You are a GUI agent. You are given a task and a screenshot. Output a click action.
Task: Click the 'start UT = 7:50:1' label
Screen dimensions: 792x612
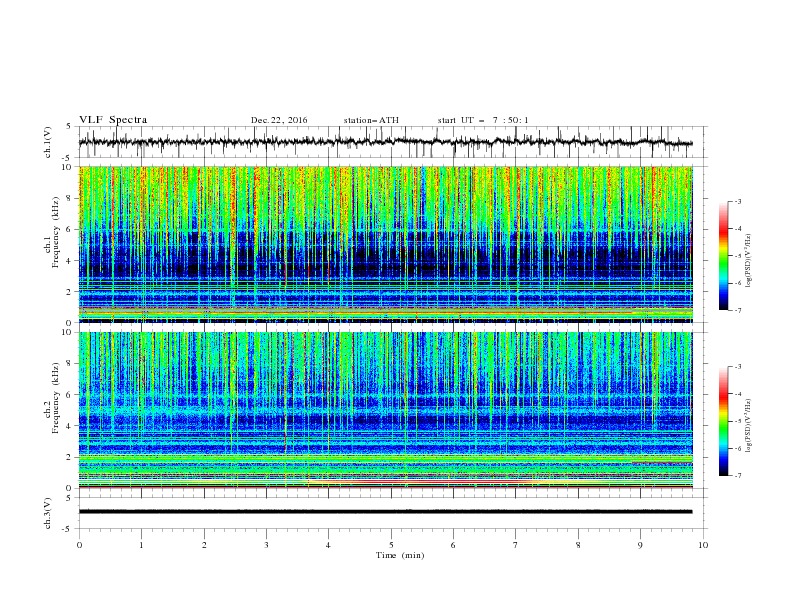pos(483,120)
